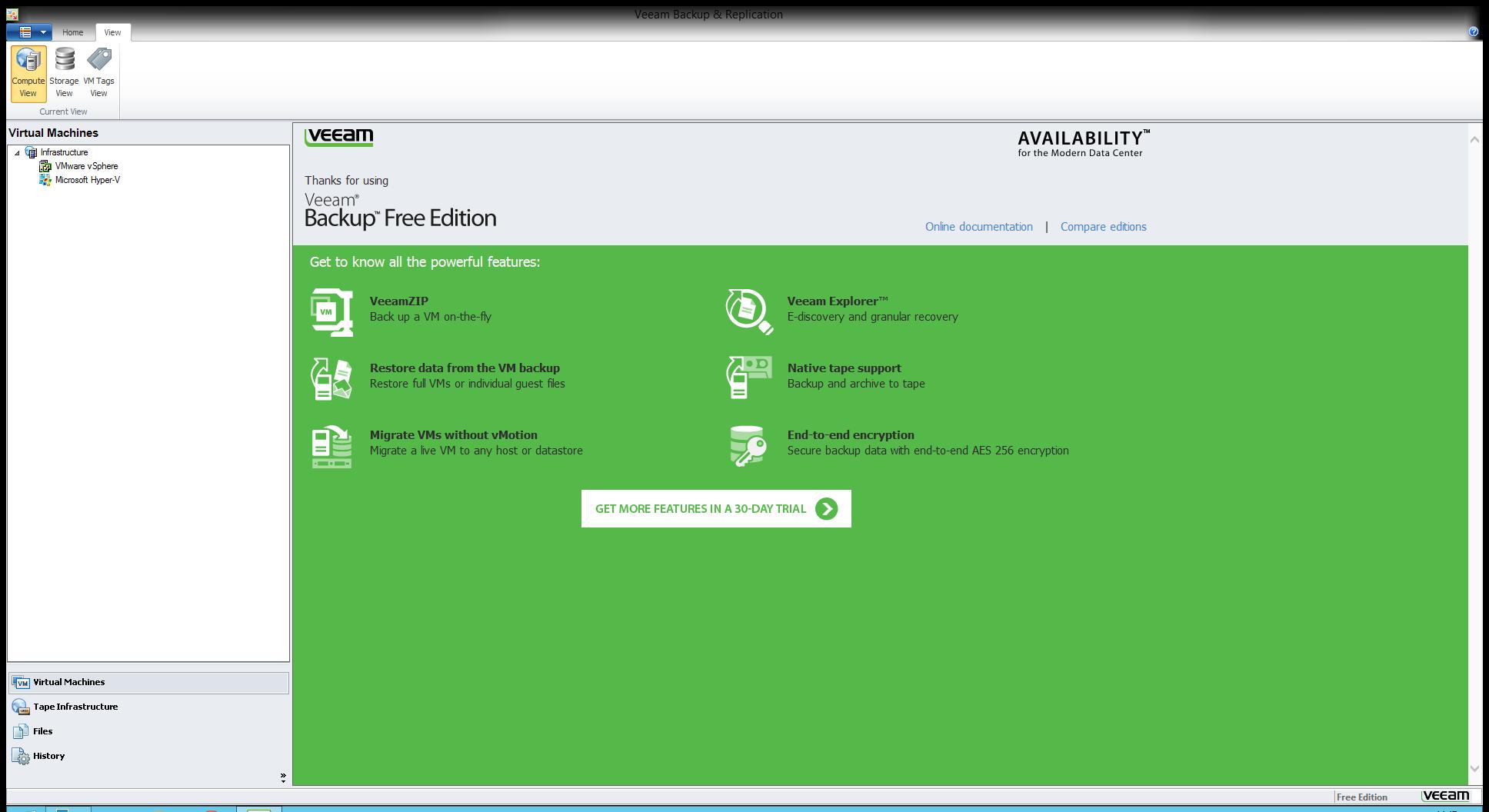
Task: Click the application icon in title bar
Action: point(12,14)
